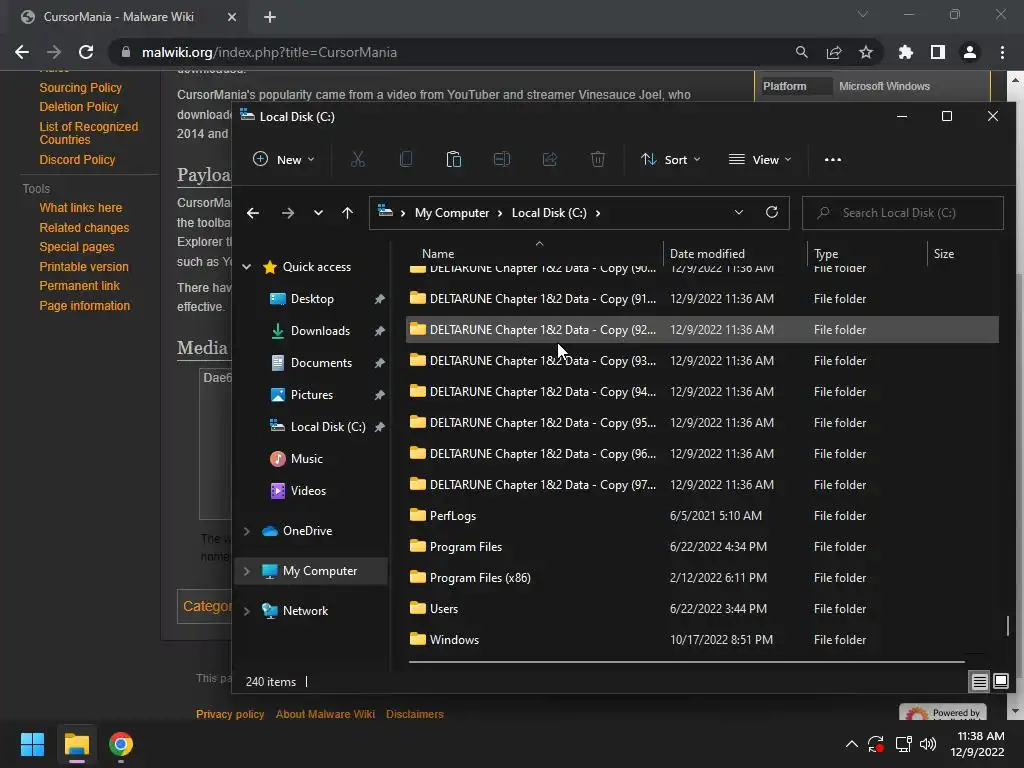Select Pictures in Quick access
This screenshot has height=768, width=1024.
pos(312,394)
